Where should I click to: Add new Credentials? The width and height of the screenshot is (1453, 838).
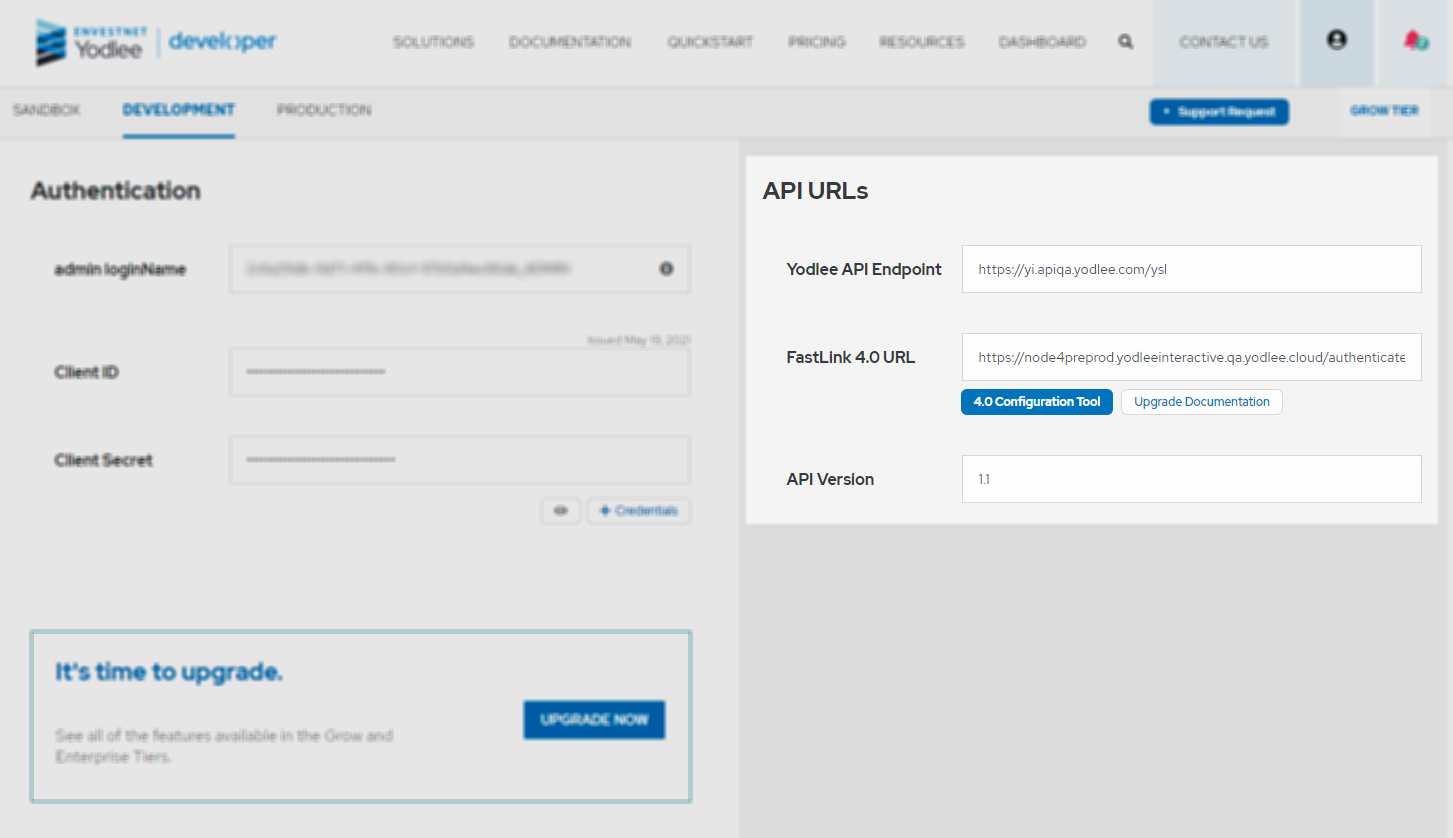638,511
